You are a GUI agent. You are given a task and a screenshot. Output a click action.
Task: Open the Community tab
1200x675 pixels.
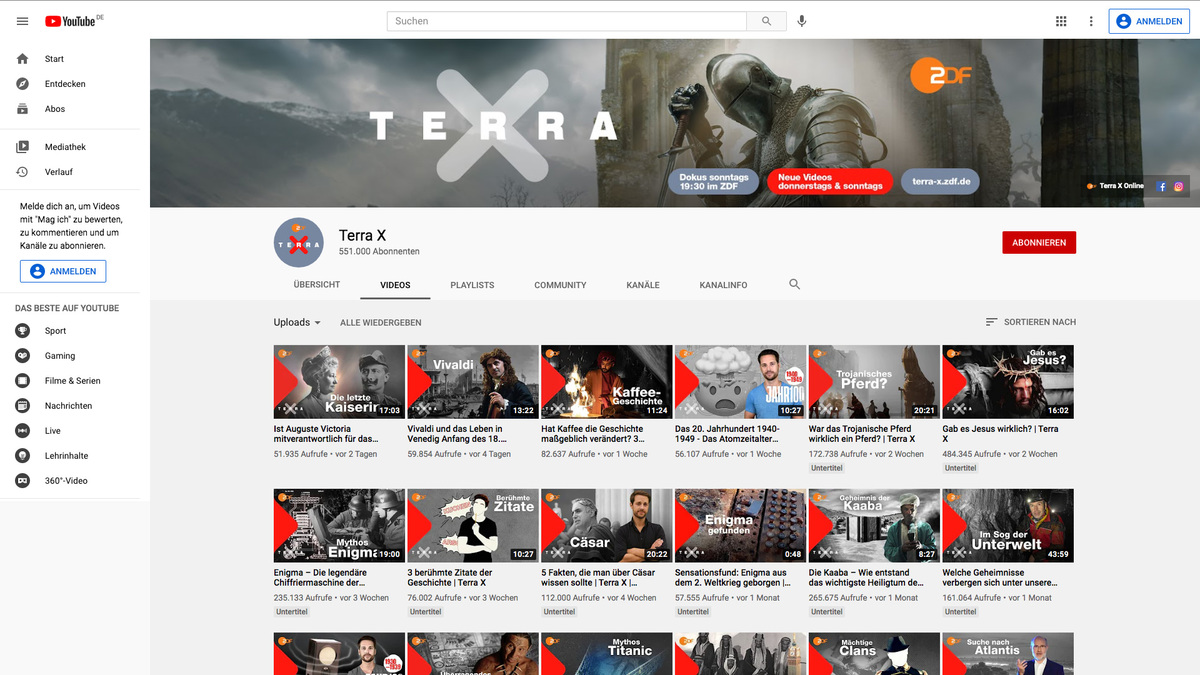(560, 285)
